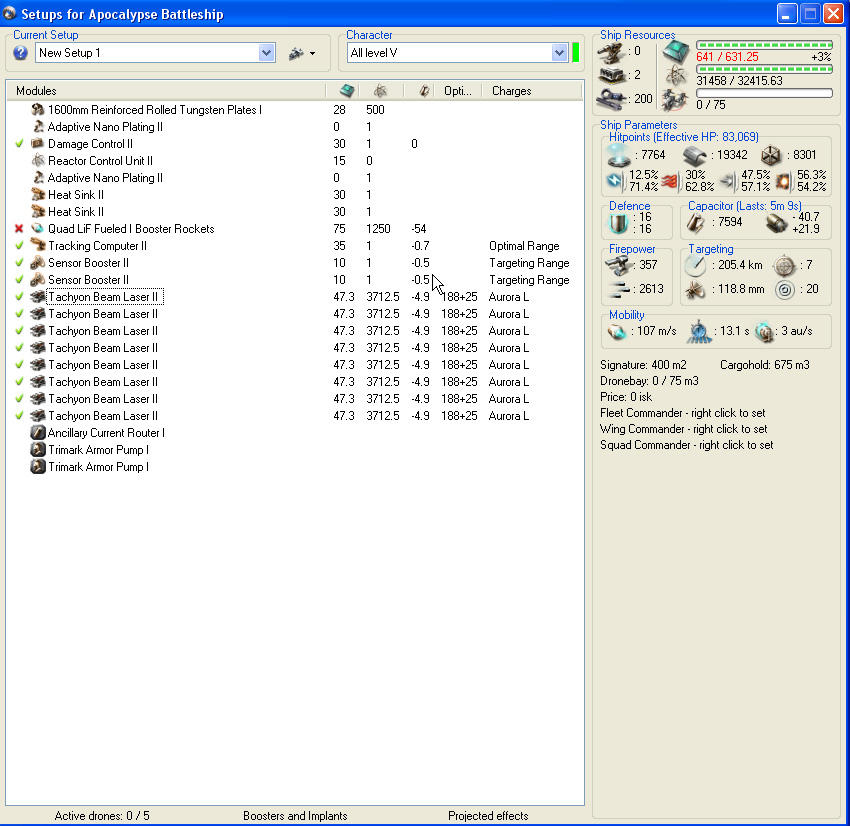Click the second Trimark Armor Pump I icon

coord(37,467)
